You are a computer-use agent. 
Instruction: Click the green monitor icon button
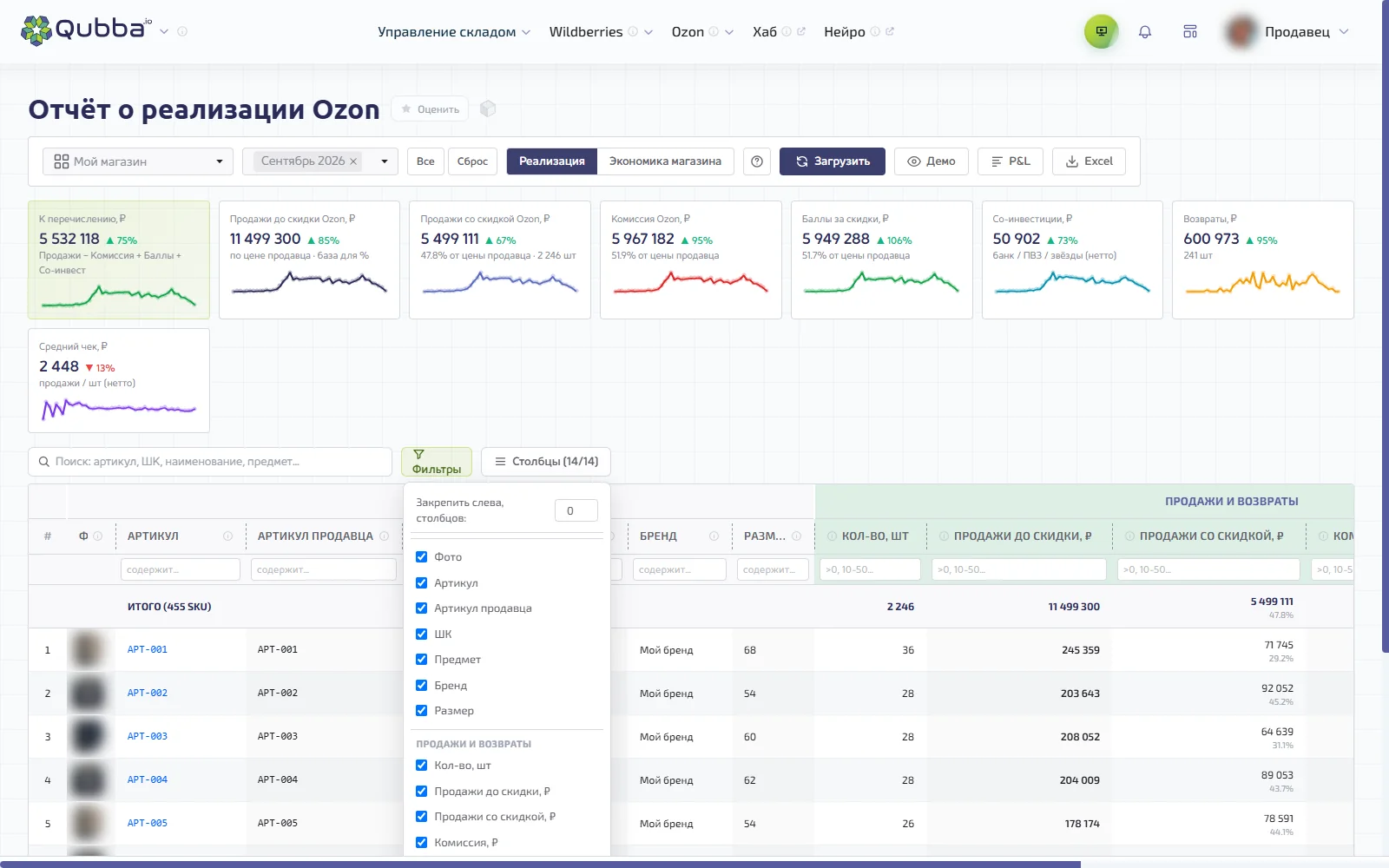click(1101, 32)
